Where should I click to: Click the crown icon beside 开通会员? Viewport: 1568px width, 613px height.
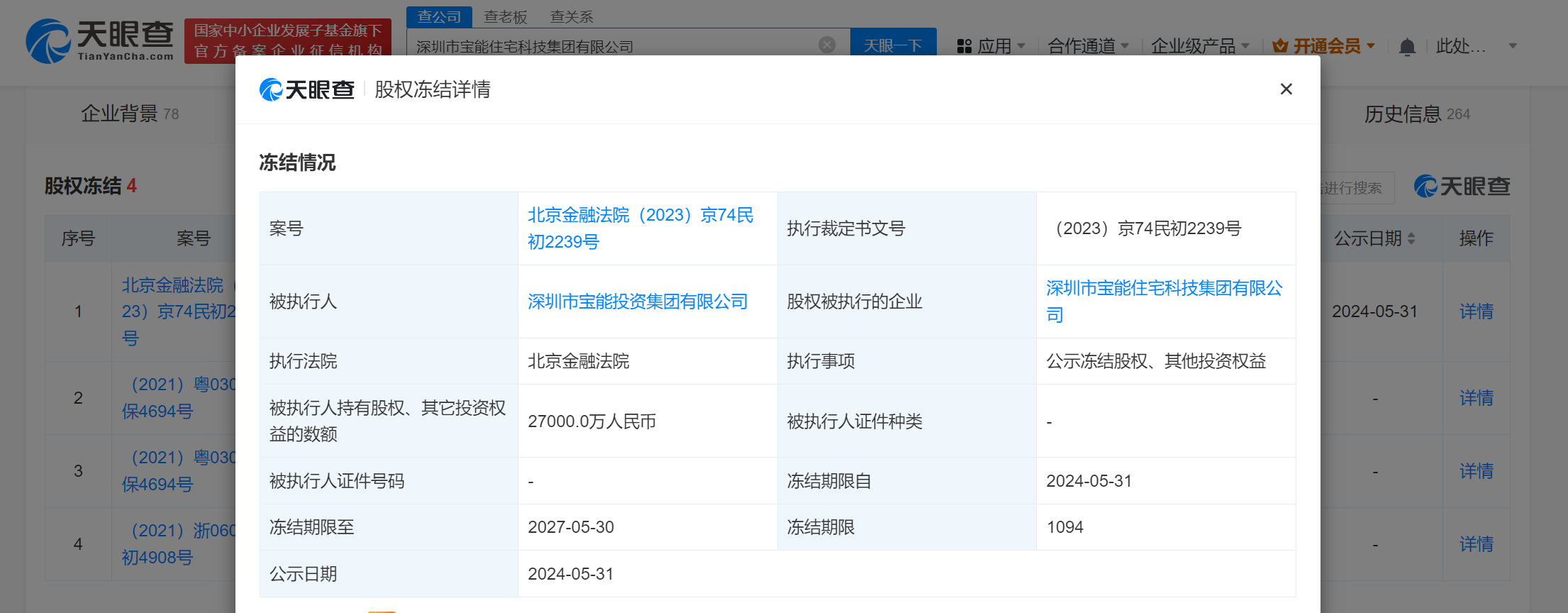1280,46
